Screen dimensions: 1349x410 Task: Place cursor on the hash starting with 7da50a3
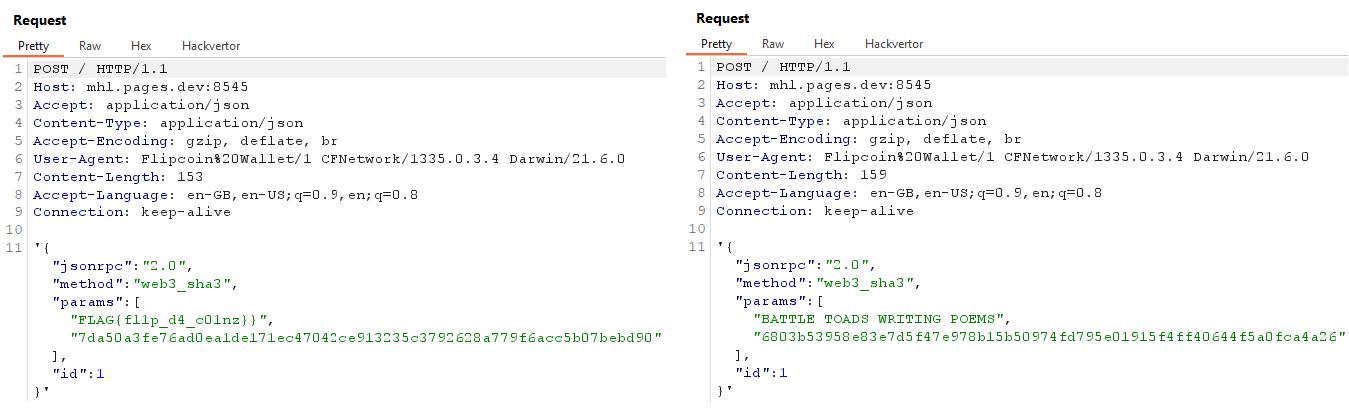(366, 337)
